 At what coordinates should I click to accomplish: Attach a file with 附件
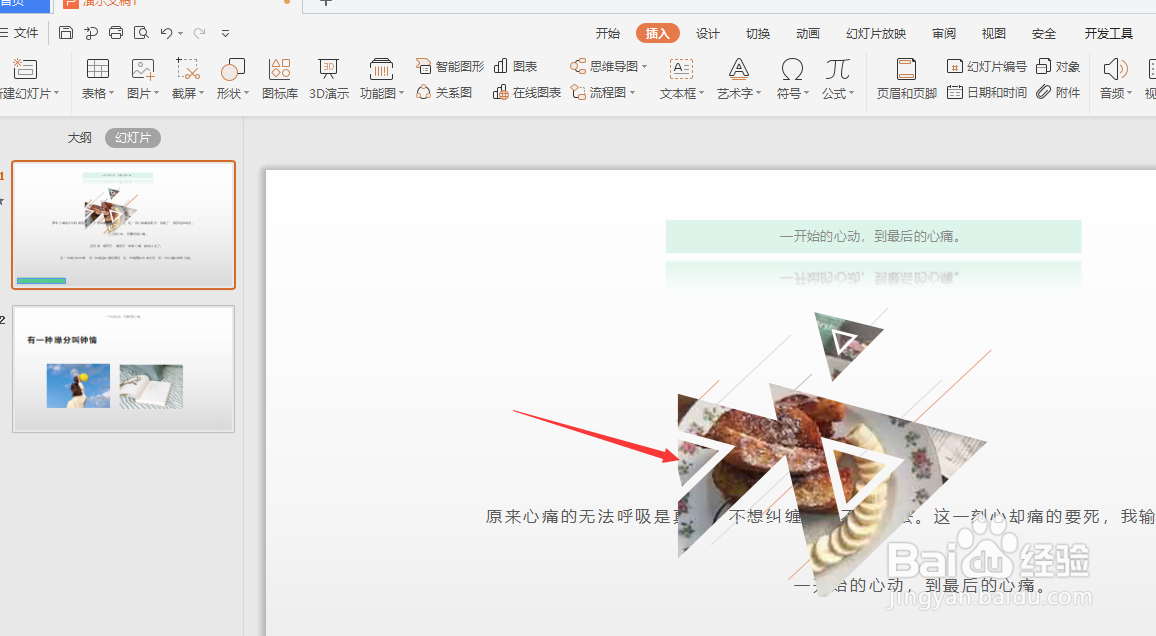(1065, 91)
